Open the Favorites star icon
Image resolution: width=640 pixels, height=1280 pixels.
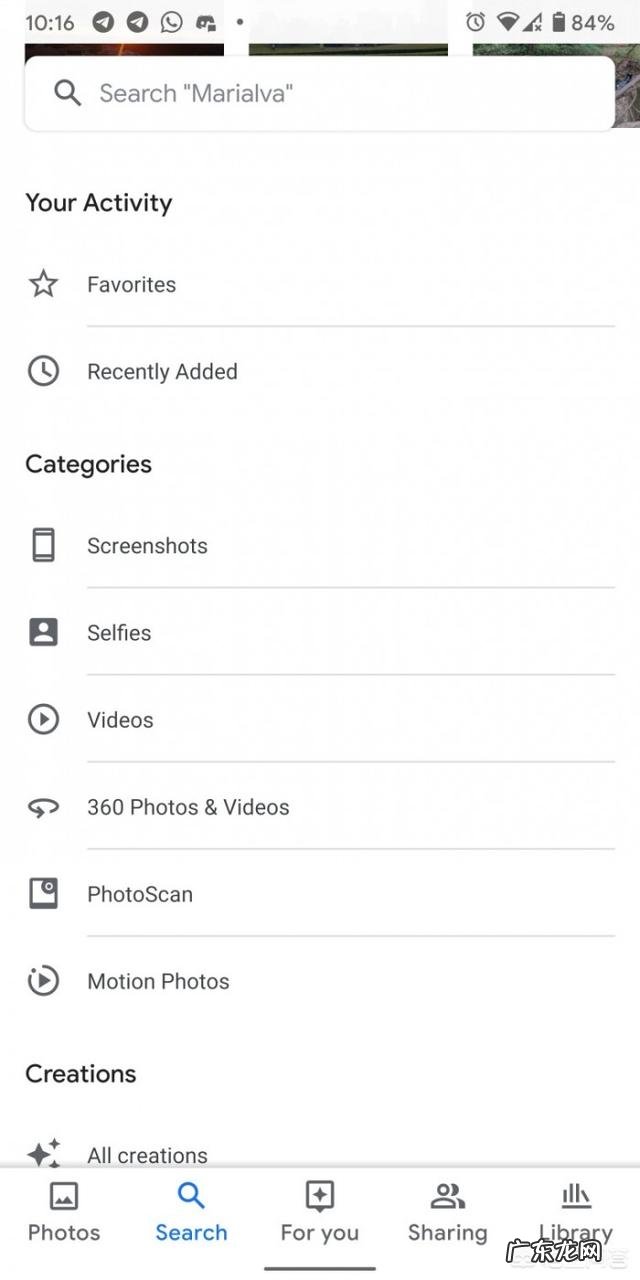[42, 284]
